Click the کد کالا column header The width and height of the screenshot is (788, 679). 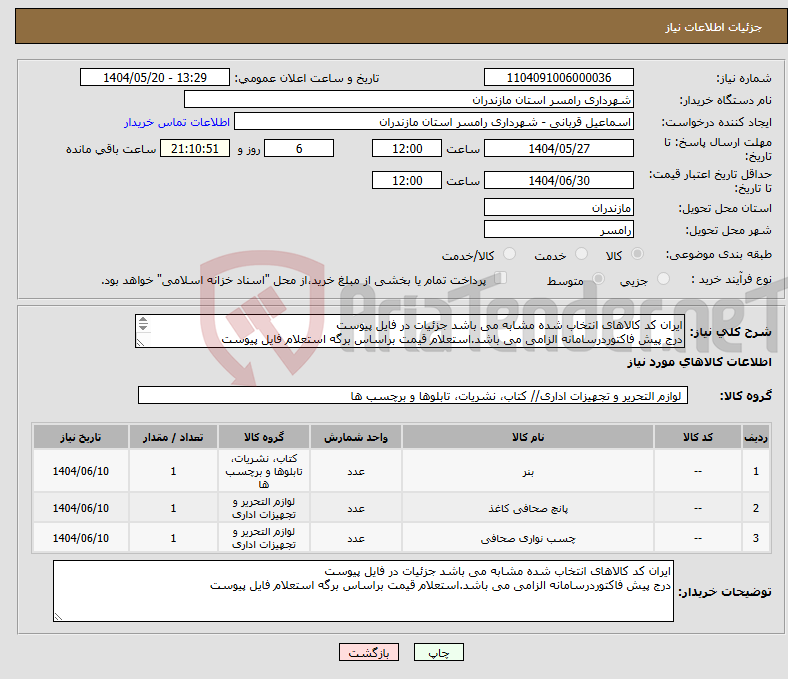click(698, 437)
